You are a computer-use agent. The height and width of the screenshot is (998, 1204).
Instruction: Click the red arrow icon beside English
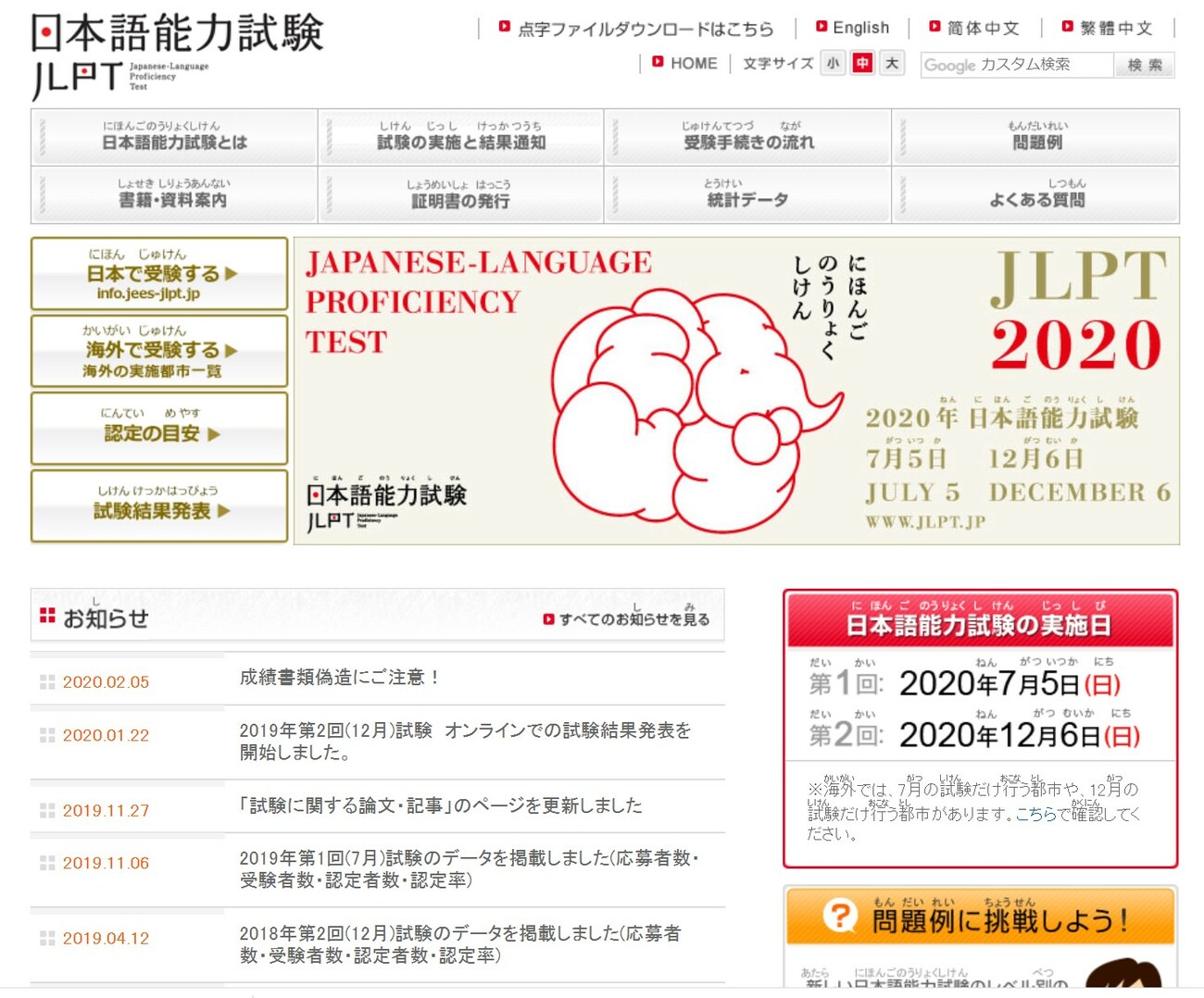[x=821, y=27]
